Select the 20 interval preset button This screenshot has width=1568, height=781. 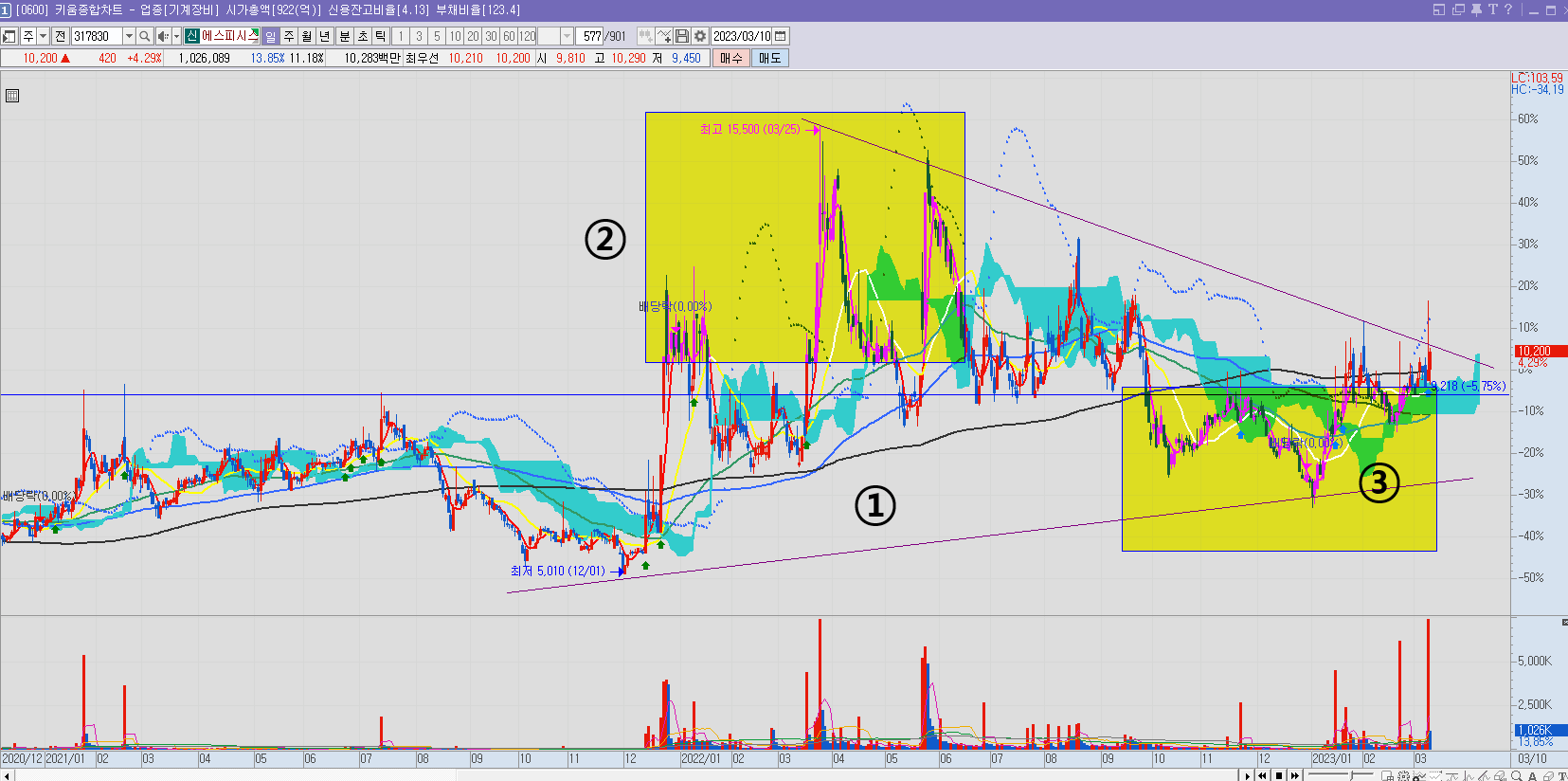[473, 36]
